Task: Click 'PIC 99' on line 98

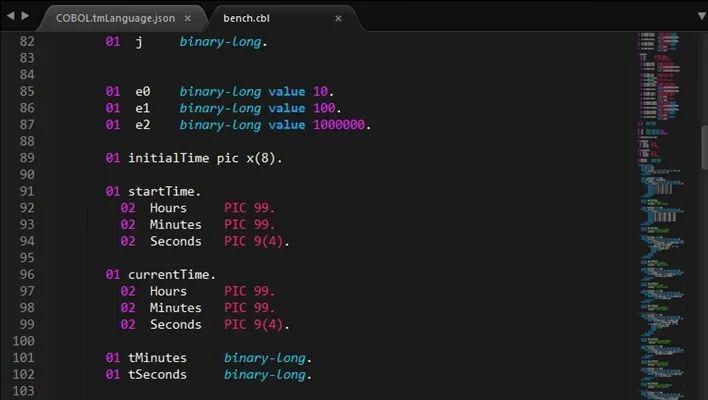Action: pos(247,308)
